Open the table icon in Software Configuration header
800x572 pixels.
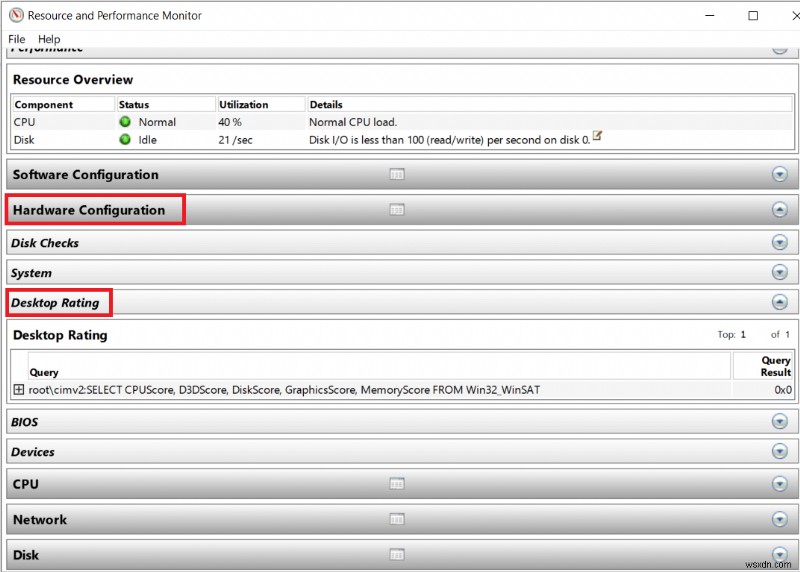click(397, 175)
